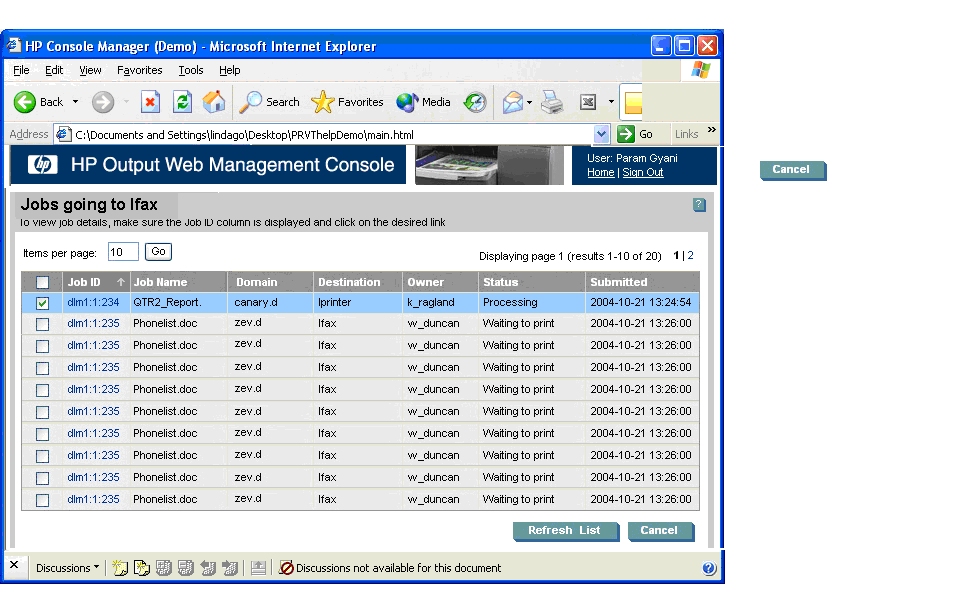
Task: Open the Address bar dropdown
Action: (601, 132)
